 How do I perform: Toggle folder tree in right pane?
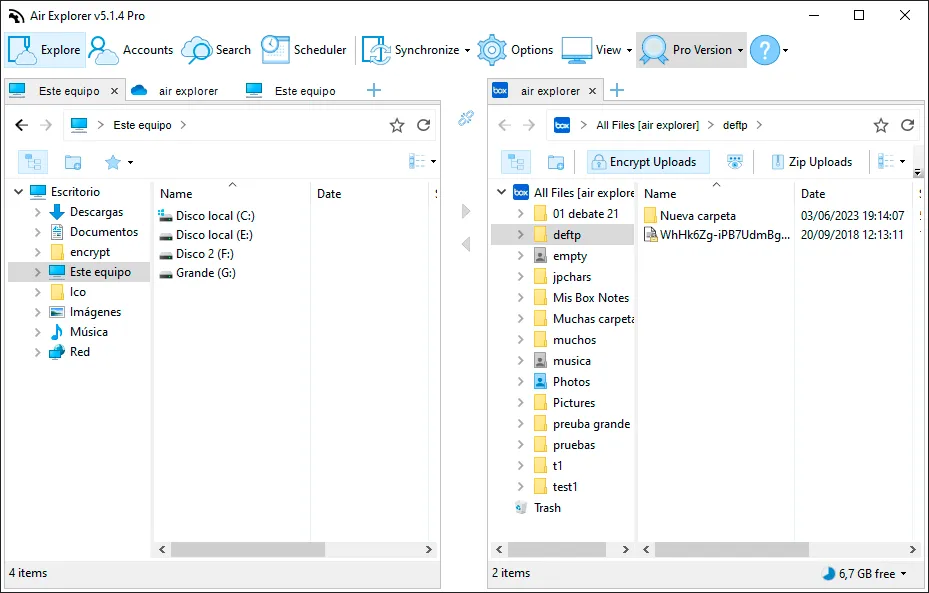pos(516,162)
